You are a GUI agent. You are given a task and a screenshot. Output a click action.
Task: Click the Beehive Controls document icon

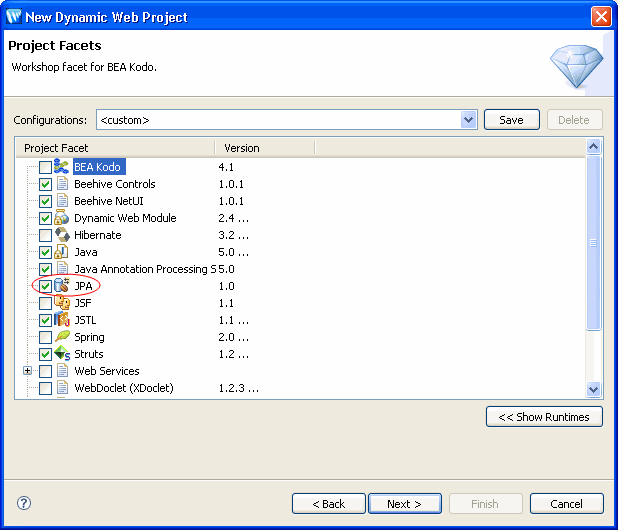pyautogui.click(x=62, y=184)
